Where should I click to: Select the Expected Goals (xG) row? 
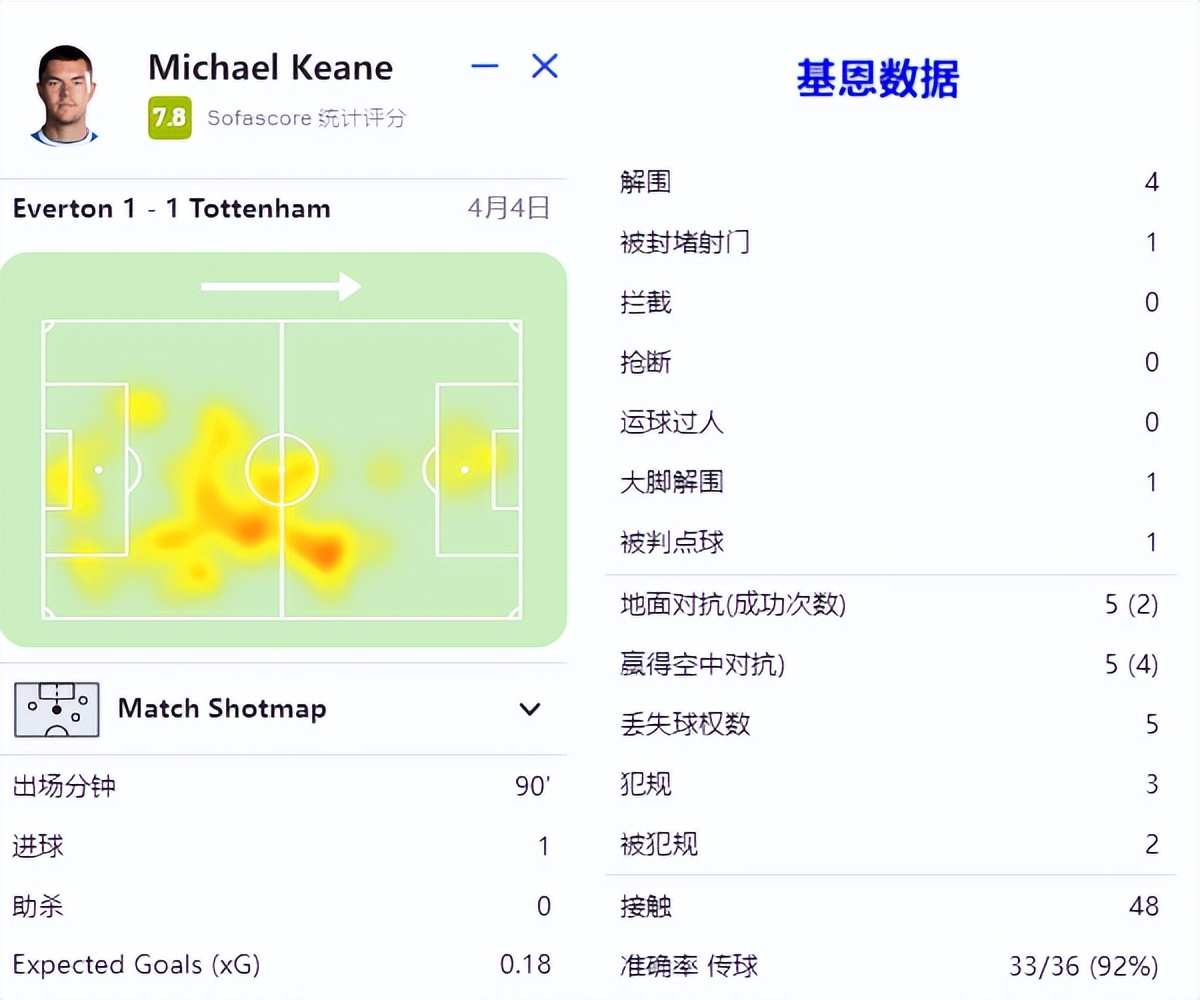click(282, 964)
